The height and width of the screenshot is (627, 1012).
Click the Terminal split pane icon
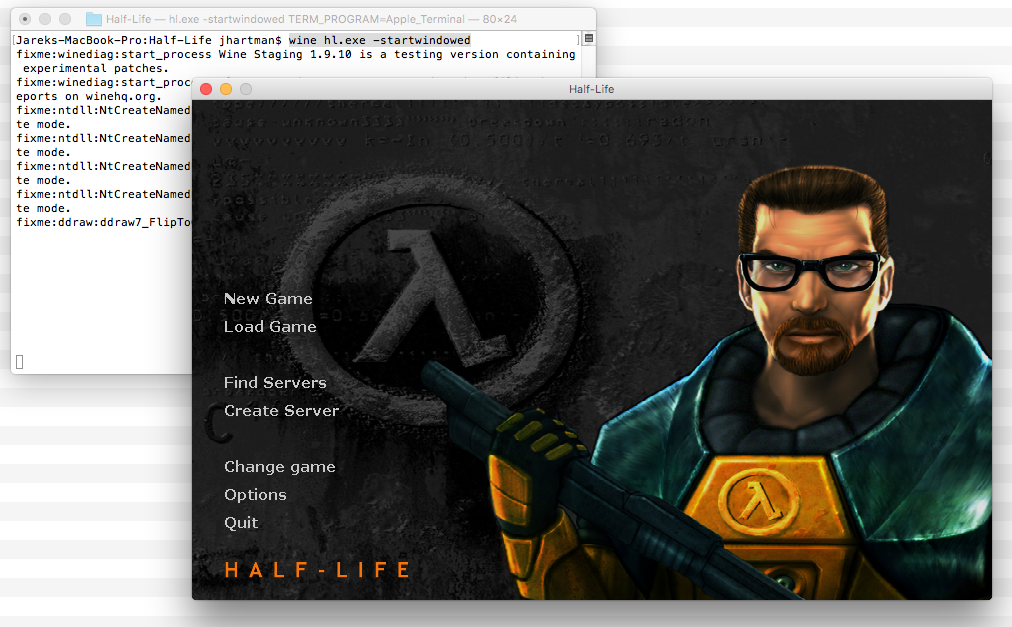589,38
